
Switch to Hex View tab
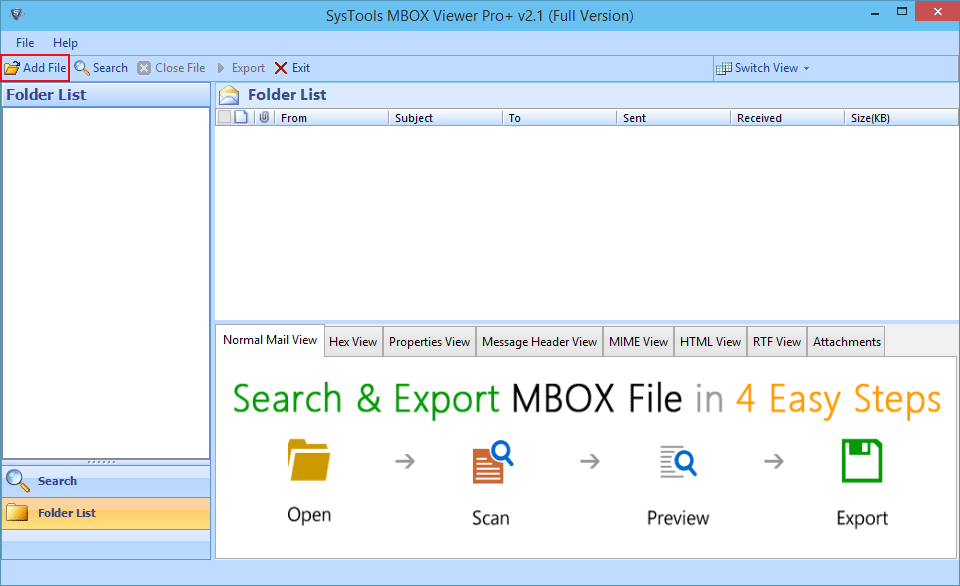pyautogui.click(x=353, y=342)
